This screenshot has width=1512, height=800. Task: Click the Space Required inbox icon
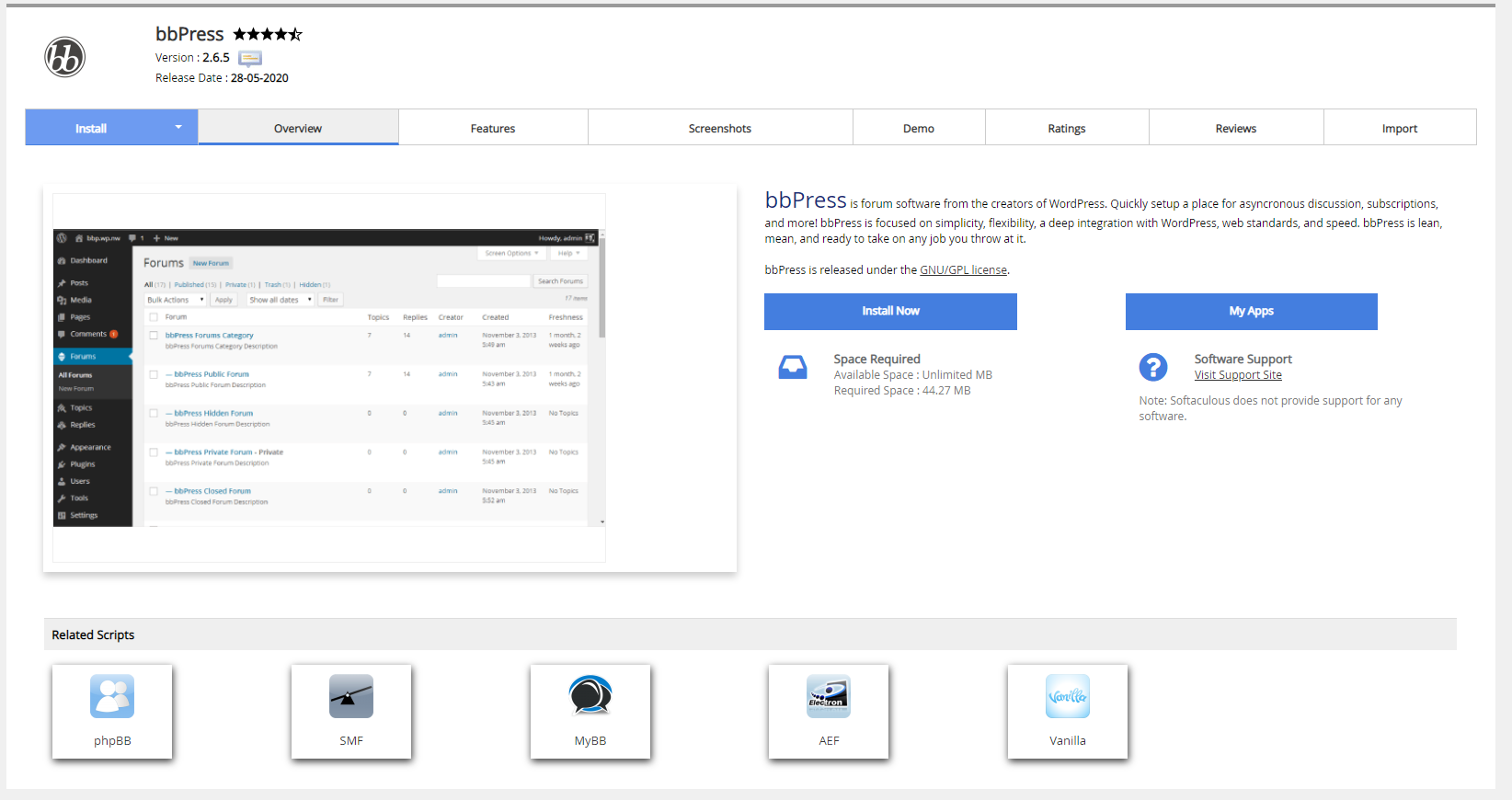(793, 367)
